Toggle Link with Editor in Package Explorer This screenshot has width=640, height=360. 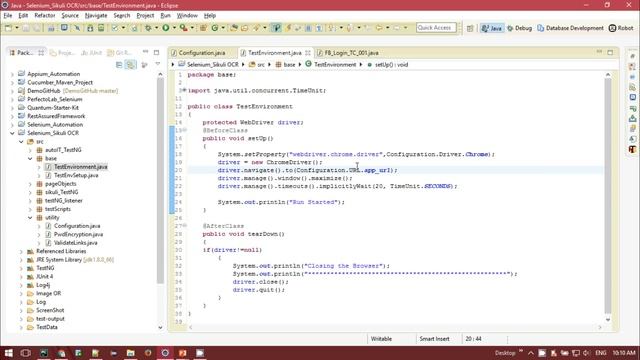coord(131,64)
